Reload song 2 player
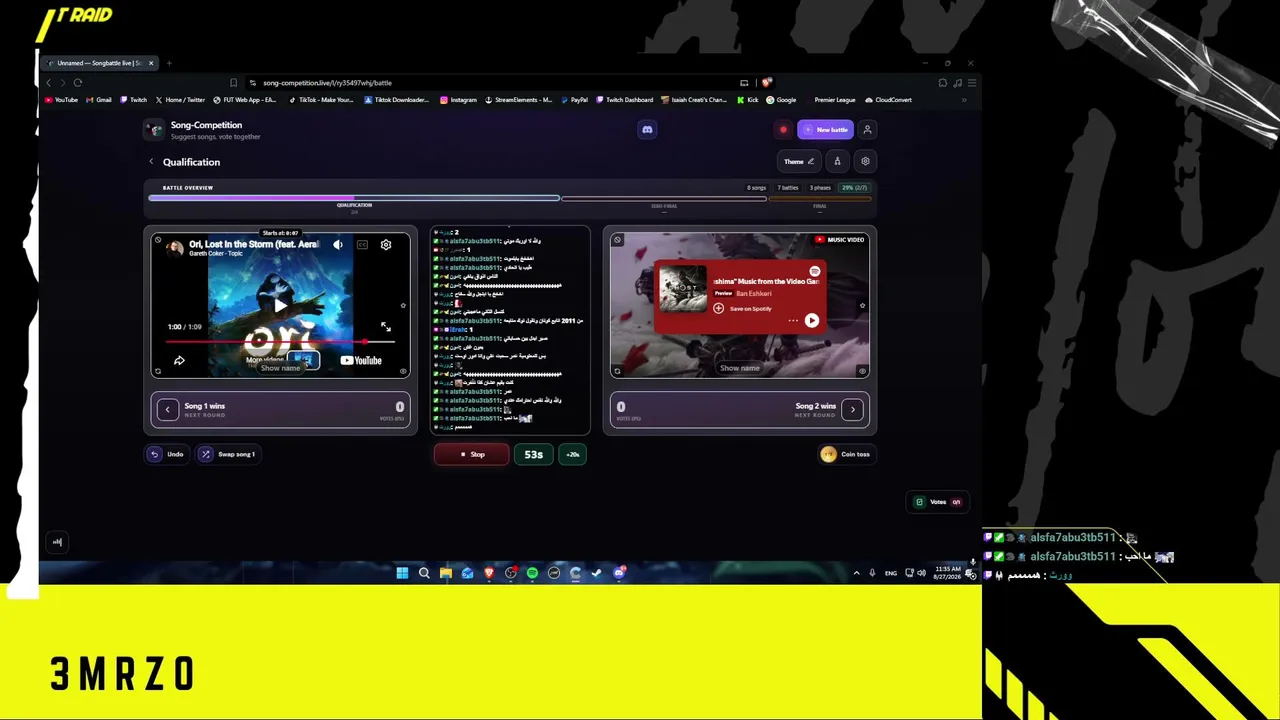This screenshot has height=720, width=1280. (x=617, y=371)
